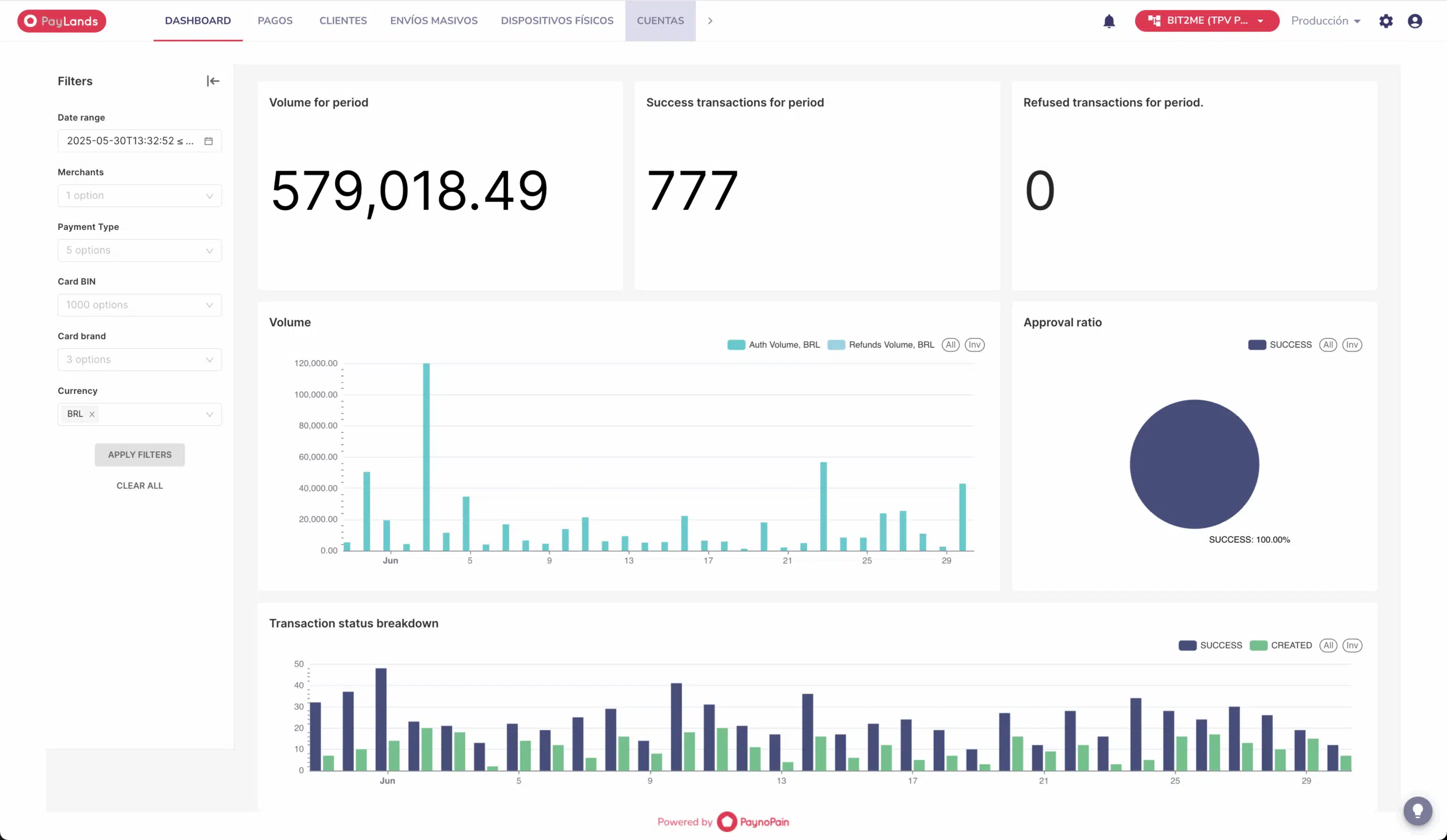Click the notifications bell icon

(1109, 21)
